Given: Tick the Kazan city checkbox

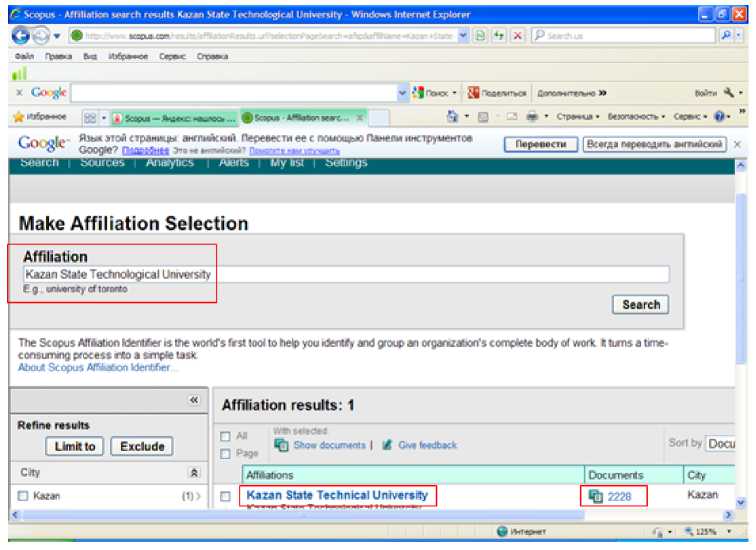Looking at the screenshot, I should (23, 496).
